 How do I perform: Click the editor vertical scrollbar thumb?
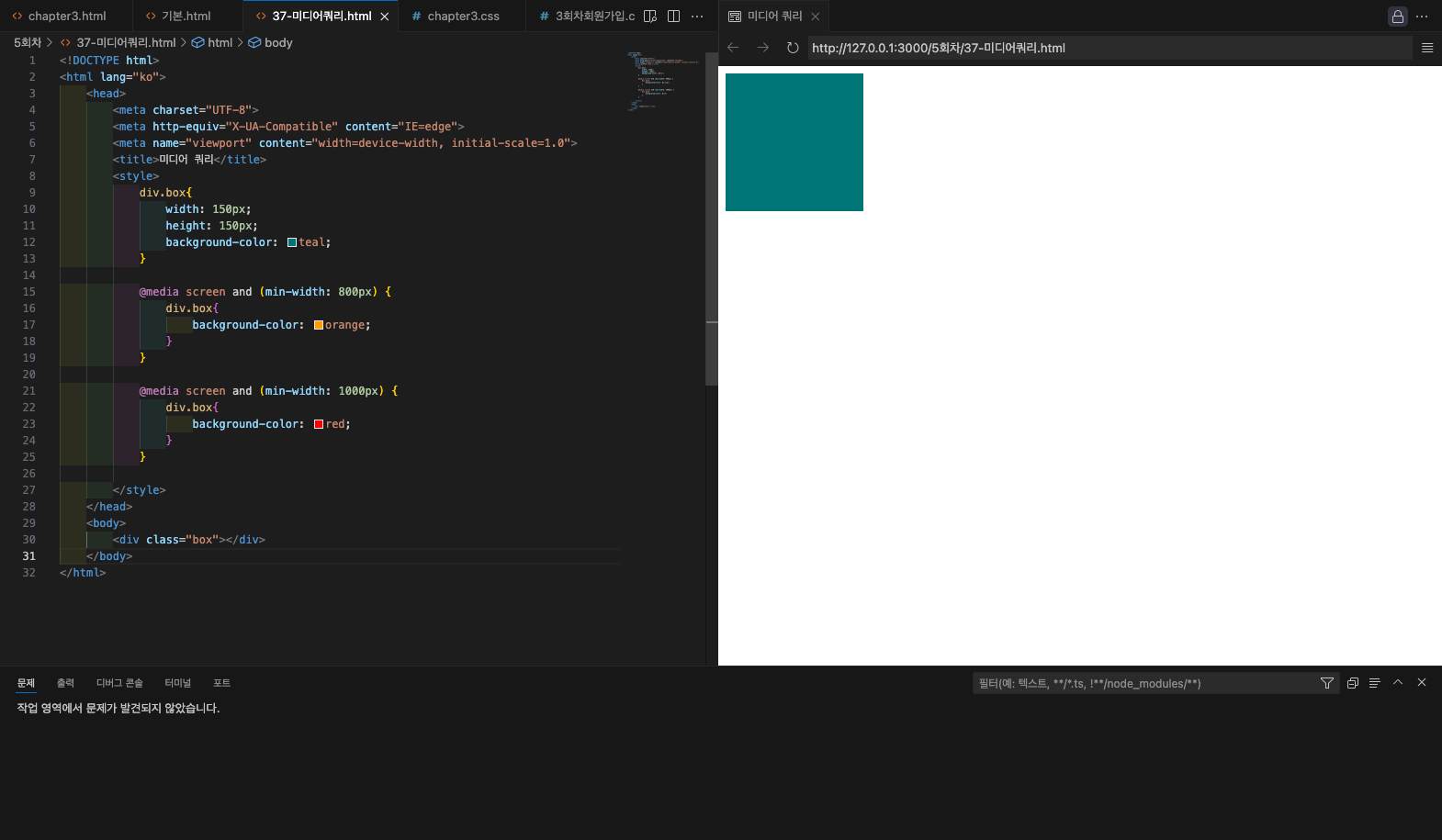tap(711, 218)
